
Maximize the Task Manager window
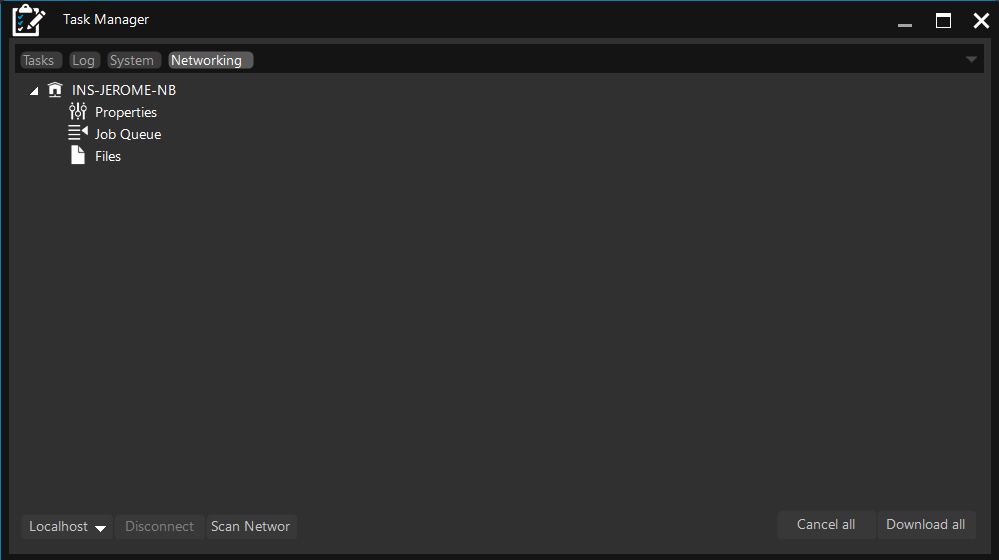click(x=943, y=21)
